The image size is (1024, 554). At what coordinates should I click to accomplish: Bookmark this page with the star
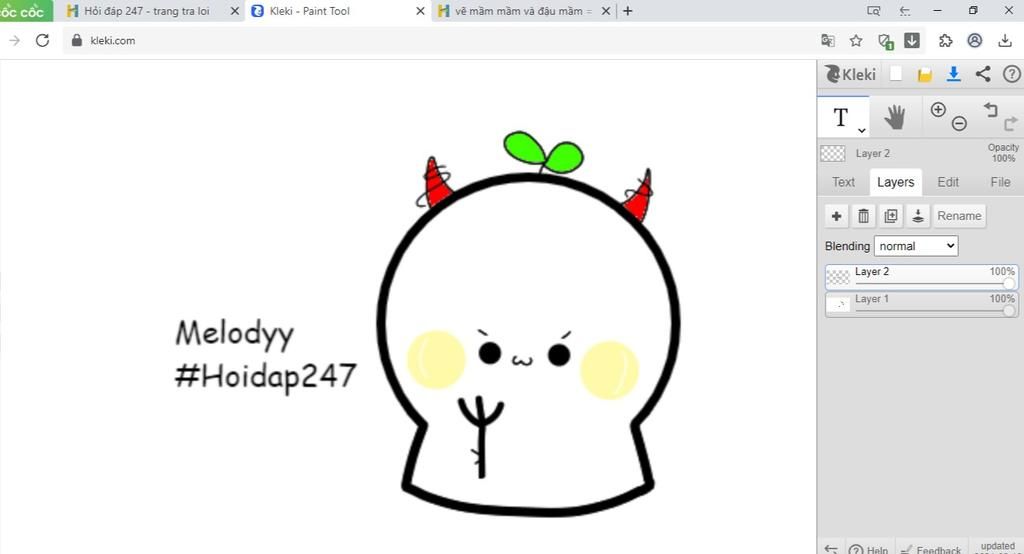[856, 41]
